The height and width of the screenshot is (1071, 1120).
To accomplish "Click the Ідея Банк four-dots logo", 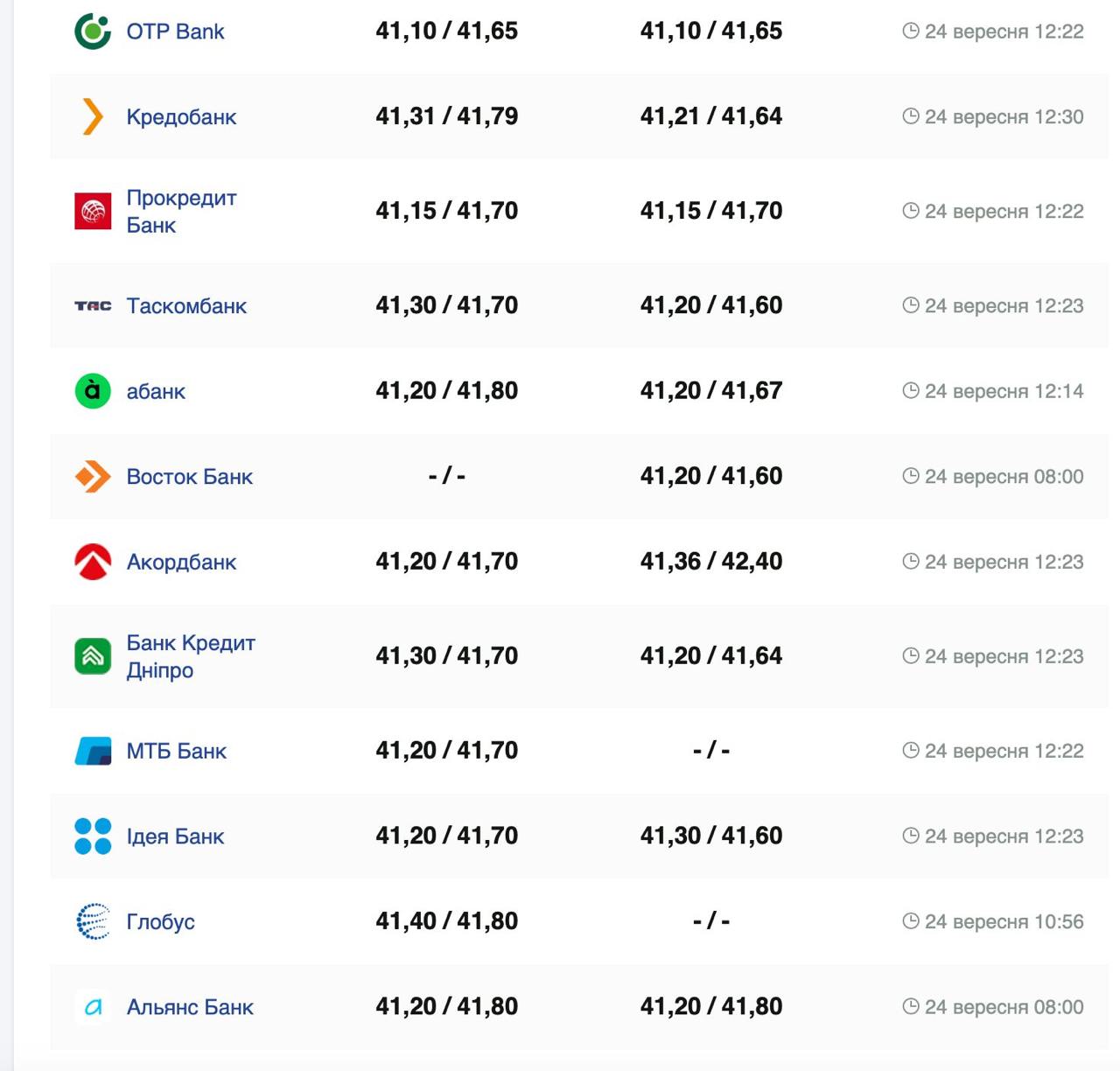I will coord(93,836).
